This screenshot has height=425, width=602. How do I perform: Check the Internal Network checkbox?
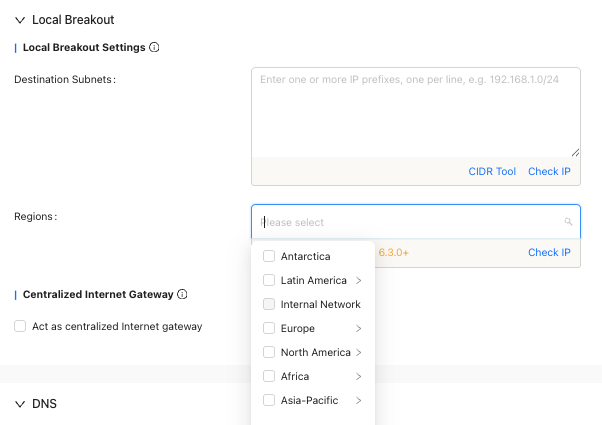tap(269, 304)
